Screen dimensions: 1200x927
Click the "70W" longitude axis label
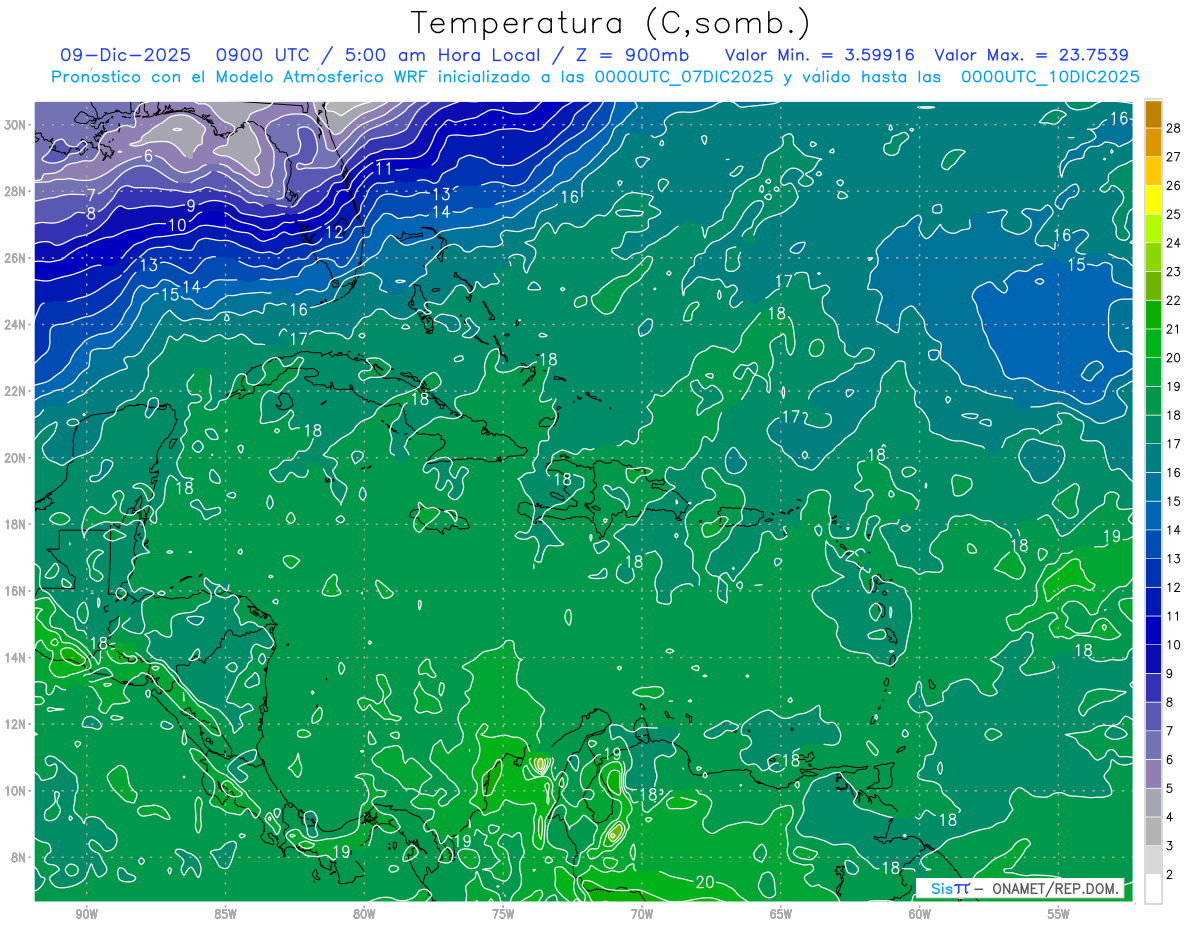[x=642, y=914]
